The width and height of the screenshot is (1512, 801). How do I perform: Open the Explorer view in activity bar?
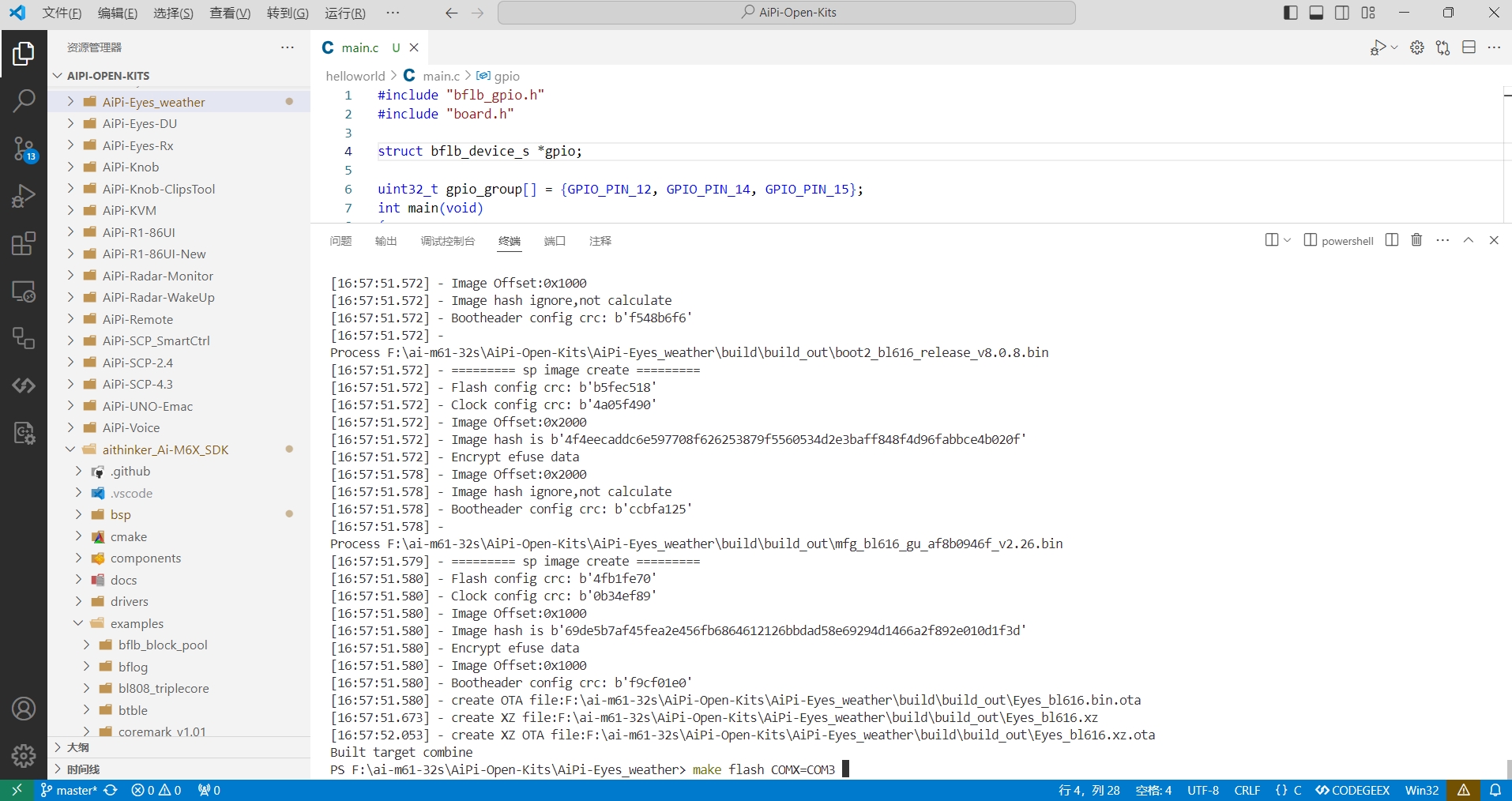pyautogui.click(x=24, y=53)
